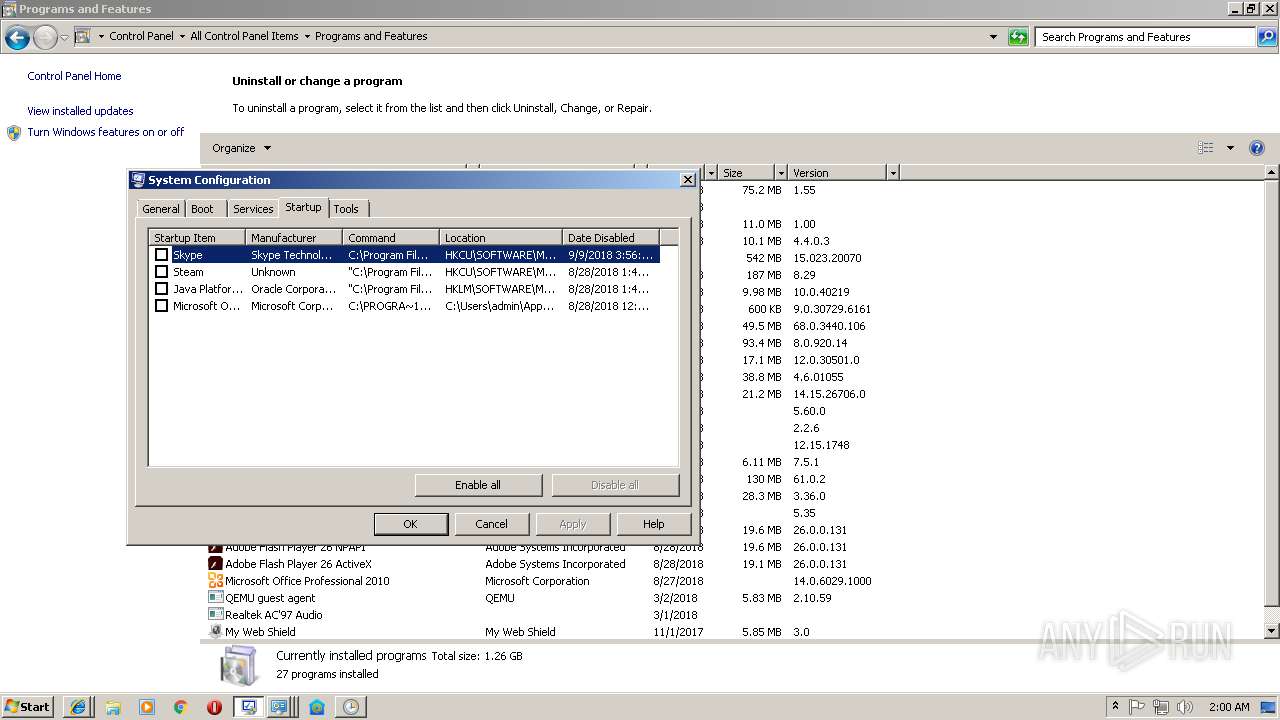
Task: Tick the Java Platform startup checkbox
Action: click(161, 289)
